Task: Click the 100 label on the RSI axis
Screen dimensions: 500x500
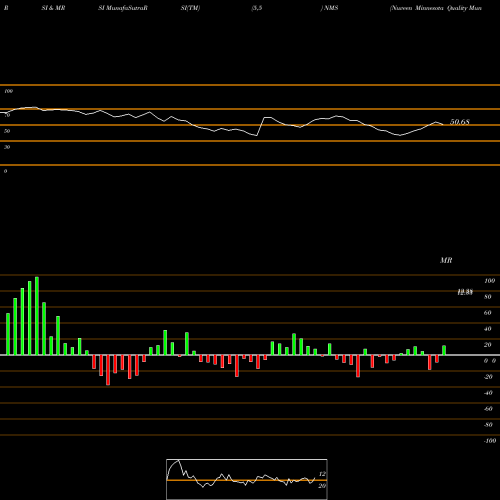Action: point(8,91)
